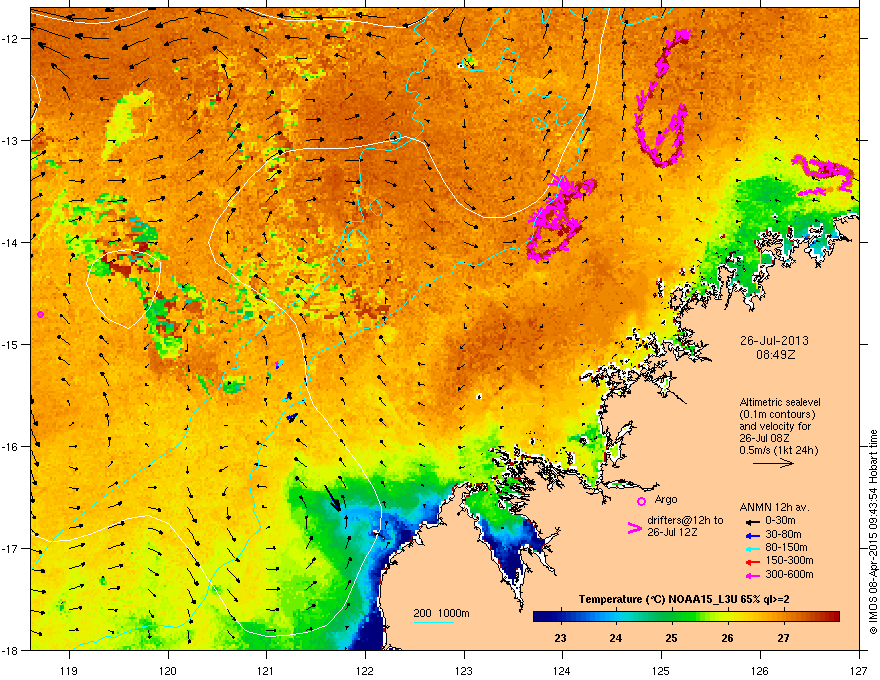This screenshot has width=880, height=680.
Task: Click the green part of the colorbar above the 25 label
Action: point(672,617)
